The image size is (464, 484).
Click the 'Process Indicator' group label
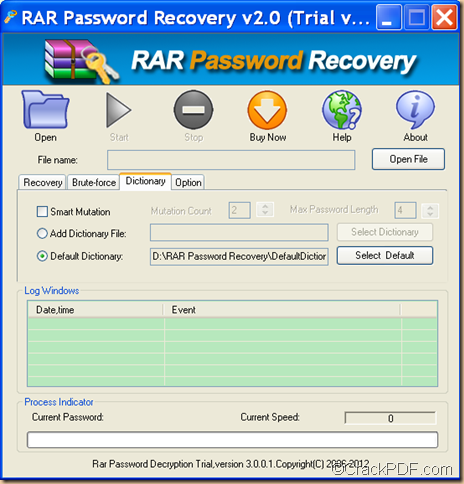pos(59,402)
